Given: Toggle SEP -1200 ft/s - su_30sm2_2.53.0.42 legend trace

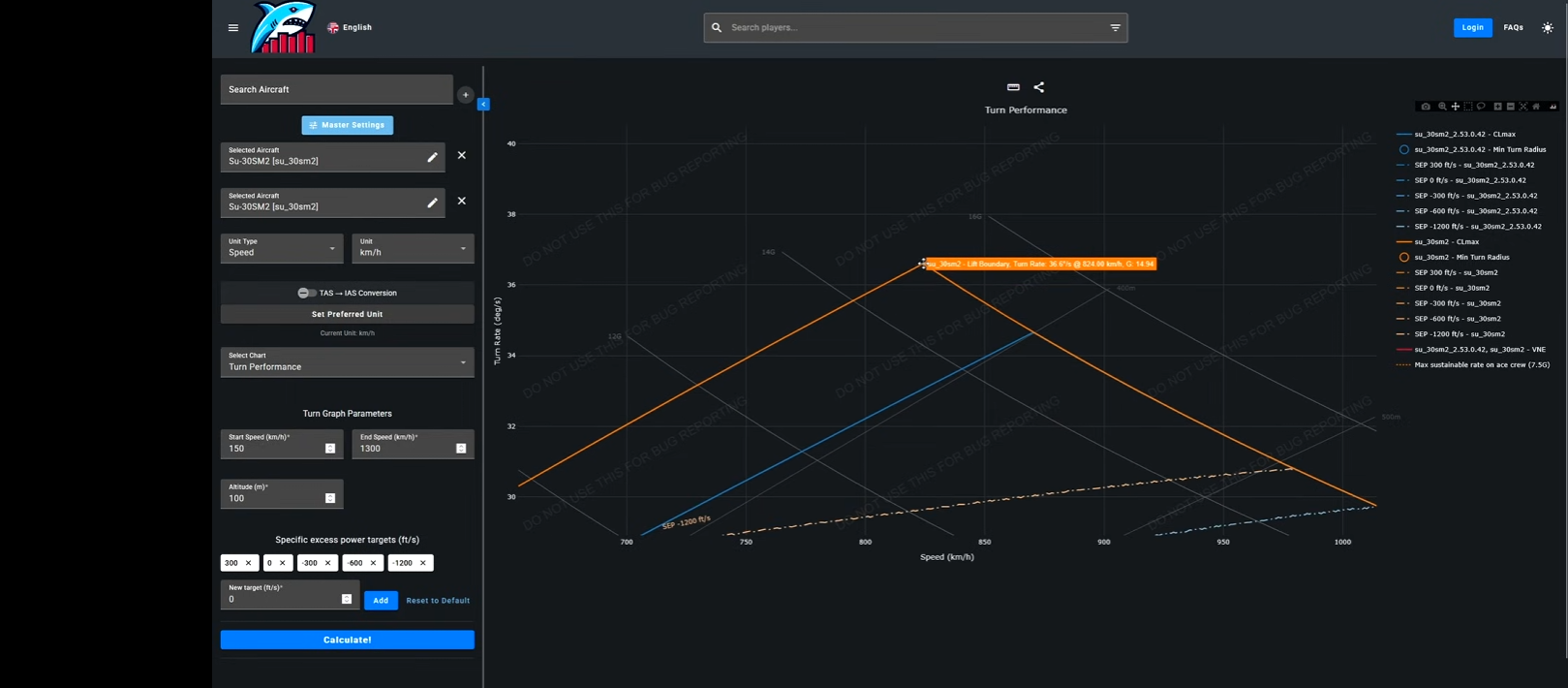Looking at the screenshot, I should point(1469,226).
